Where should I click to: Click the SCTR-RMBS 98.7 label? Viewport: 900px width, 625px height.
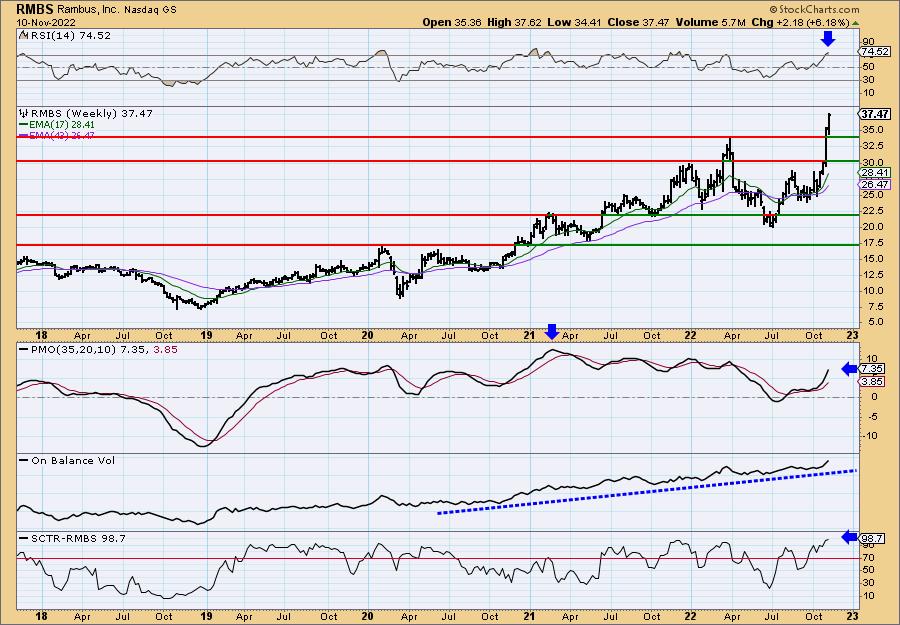pyautogui.click(x=77, y=538)
